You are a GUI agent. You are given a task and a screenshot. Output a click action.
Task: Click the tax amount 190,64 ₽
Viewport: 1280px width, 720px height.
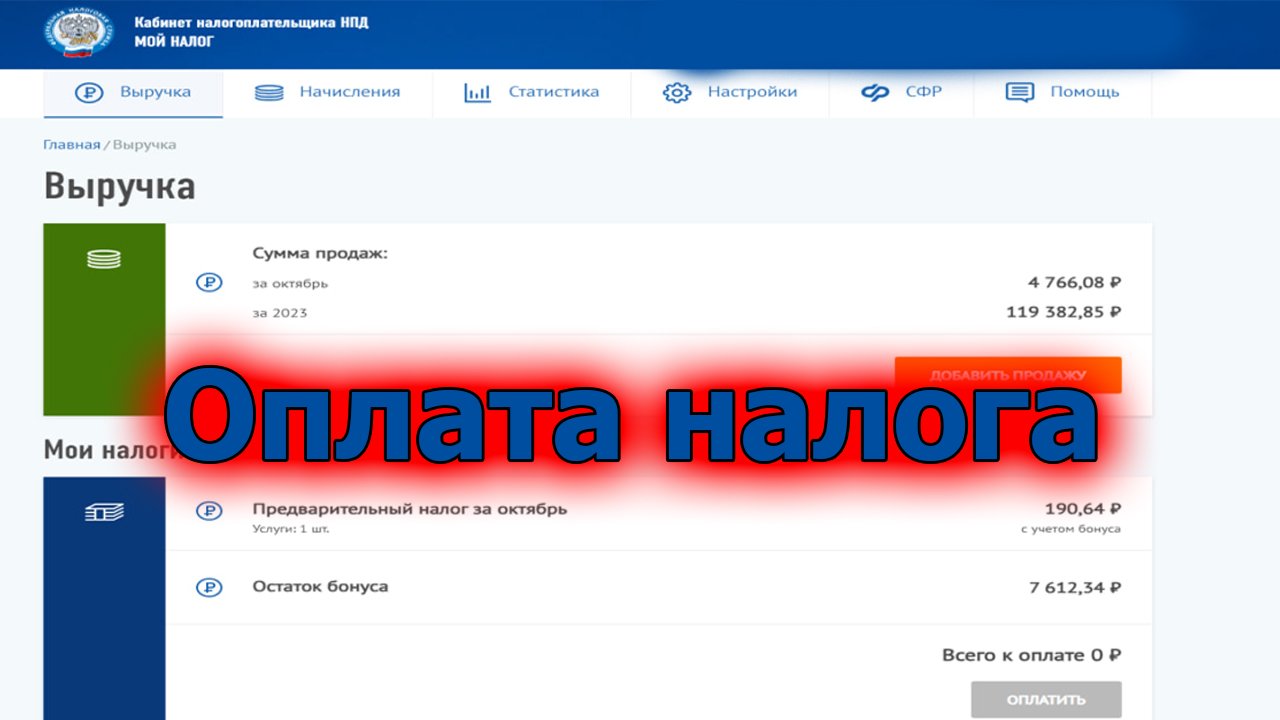(x=1083, y=508)
